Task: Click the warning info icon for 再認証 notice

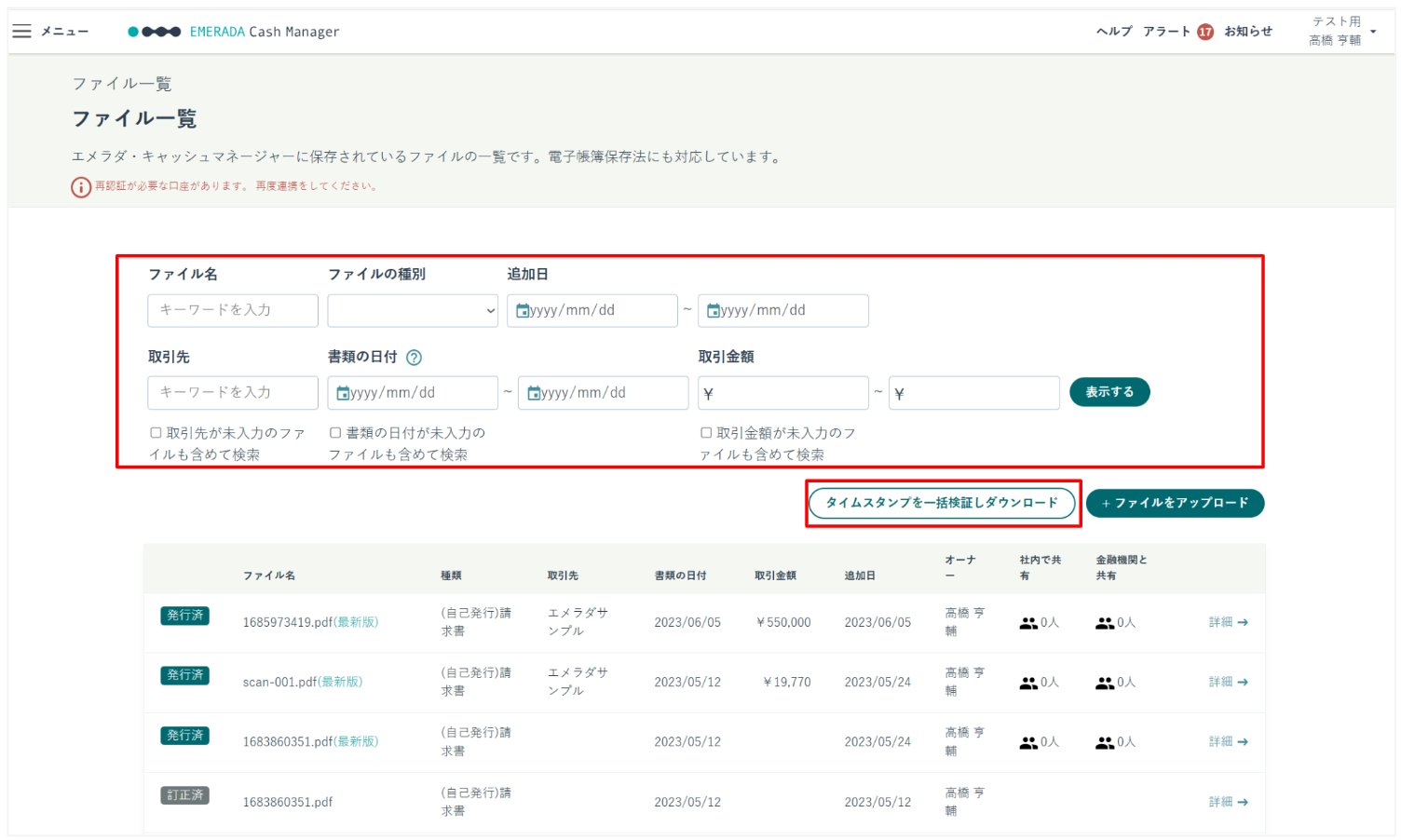Action: point(81,187)
